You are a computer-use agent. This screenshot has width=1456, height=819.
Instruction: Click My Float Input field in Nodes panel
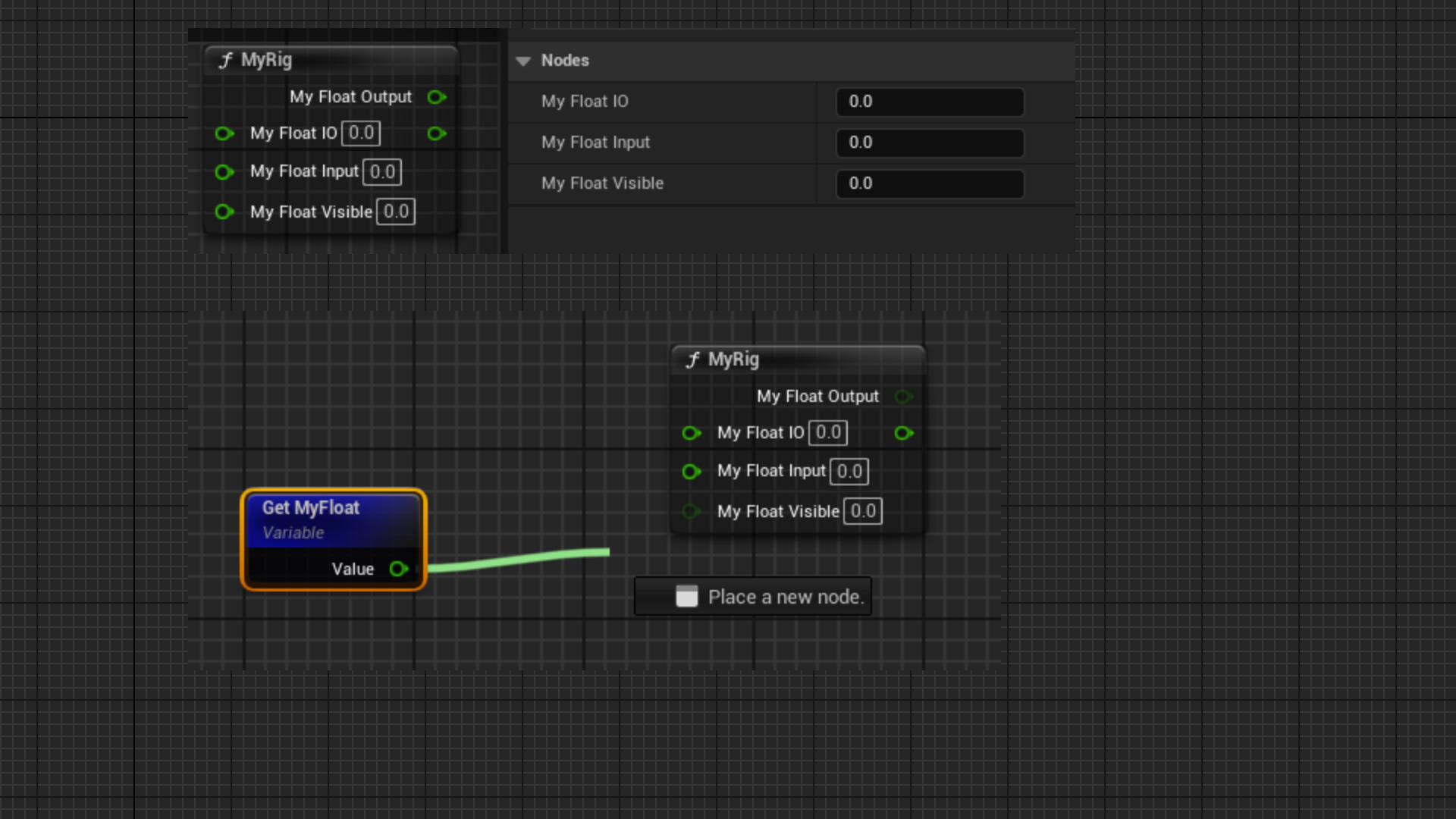(x=930, y=143)
